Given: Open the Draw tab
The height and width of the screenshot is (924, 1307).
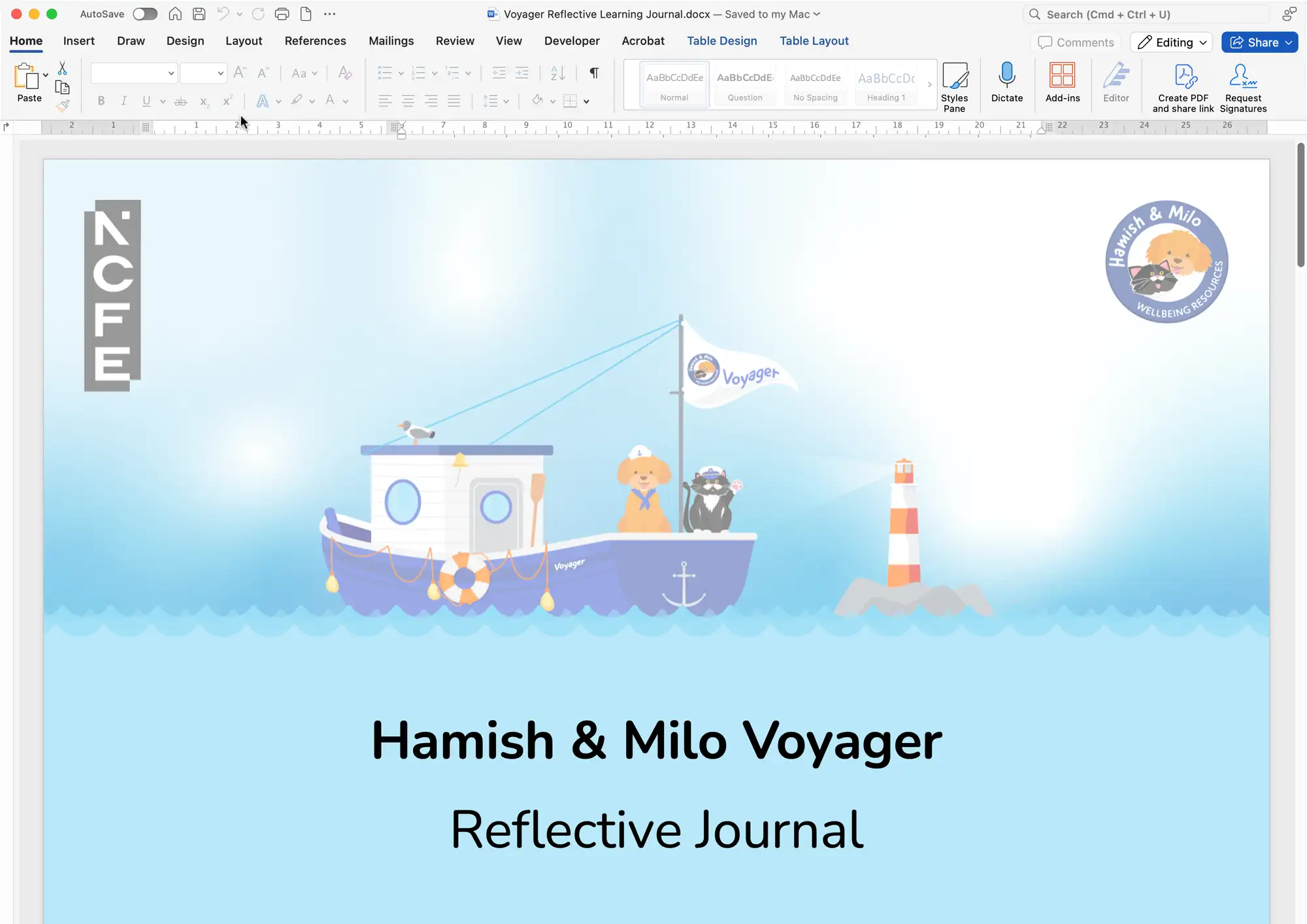Looking at the screenshot, I should [131, 41].
